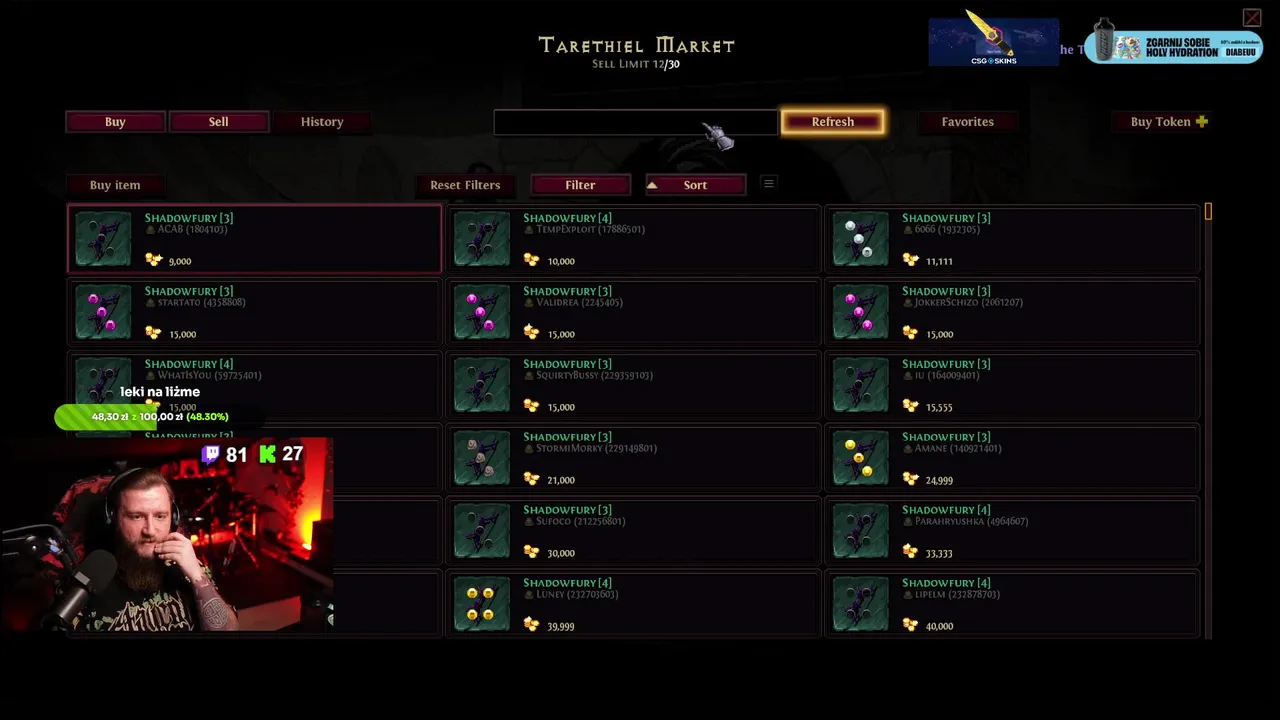Select the Shadowfury icon with white gems

tap(860, 239)
